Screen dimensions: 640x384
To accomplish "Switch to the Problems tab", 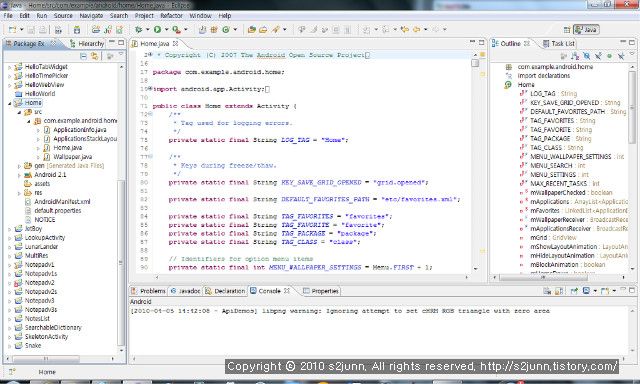I will point(148,291).
